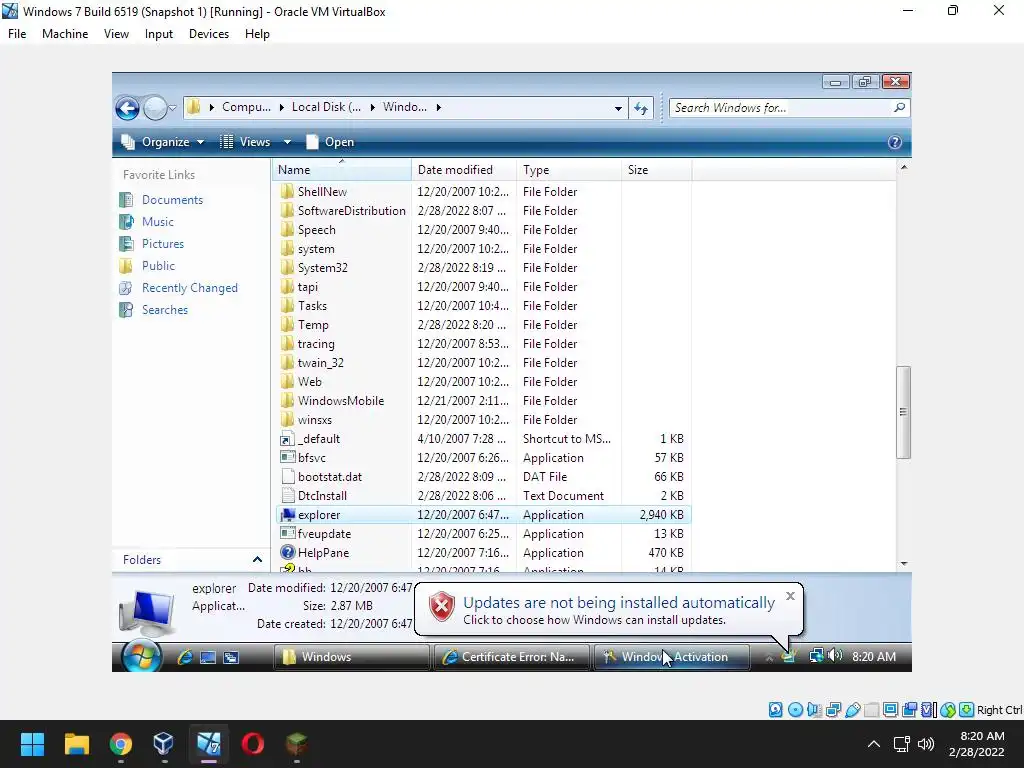Click the guest tray network icon

pyautogui.click(x=816, y=655)
